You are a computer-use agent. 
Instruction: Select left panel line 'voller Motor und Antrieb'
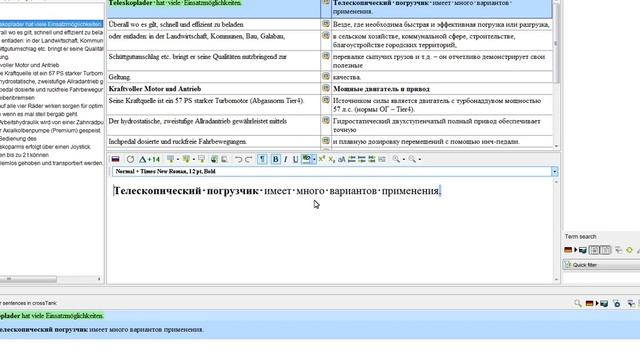29,65
